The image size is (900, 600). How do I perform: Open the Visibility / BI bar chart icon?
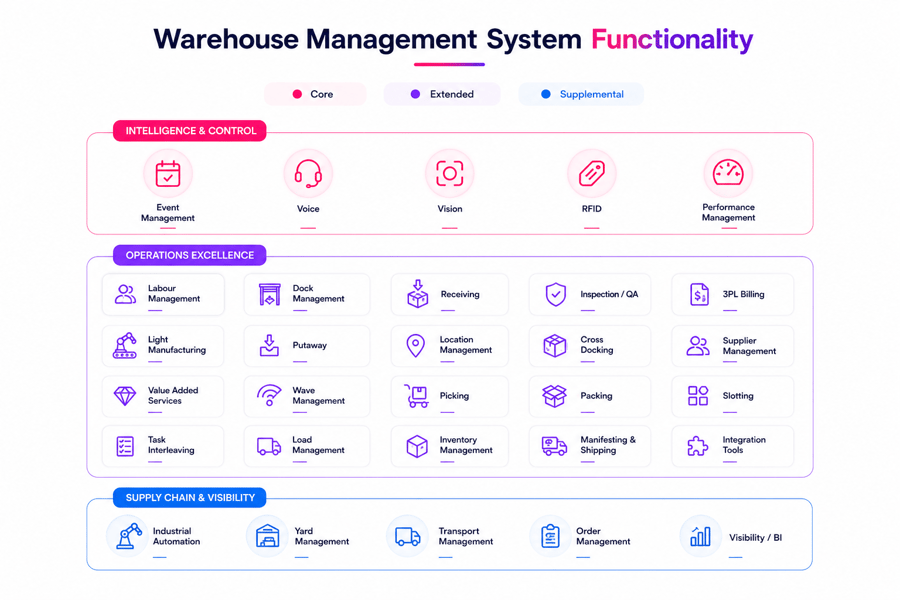[x=700, y=535]
